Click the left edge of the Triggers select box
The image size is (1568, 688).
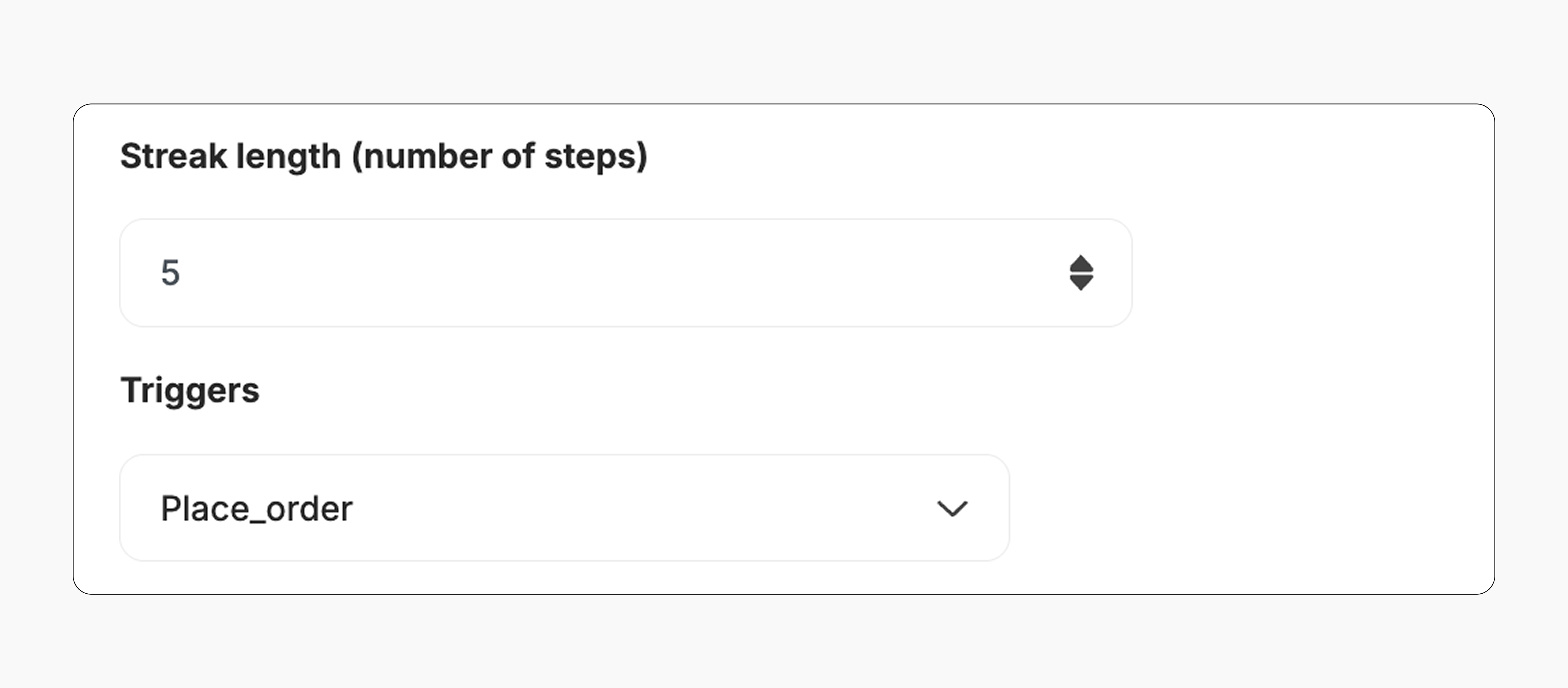[x=131, y=508]
